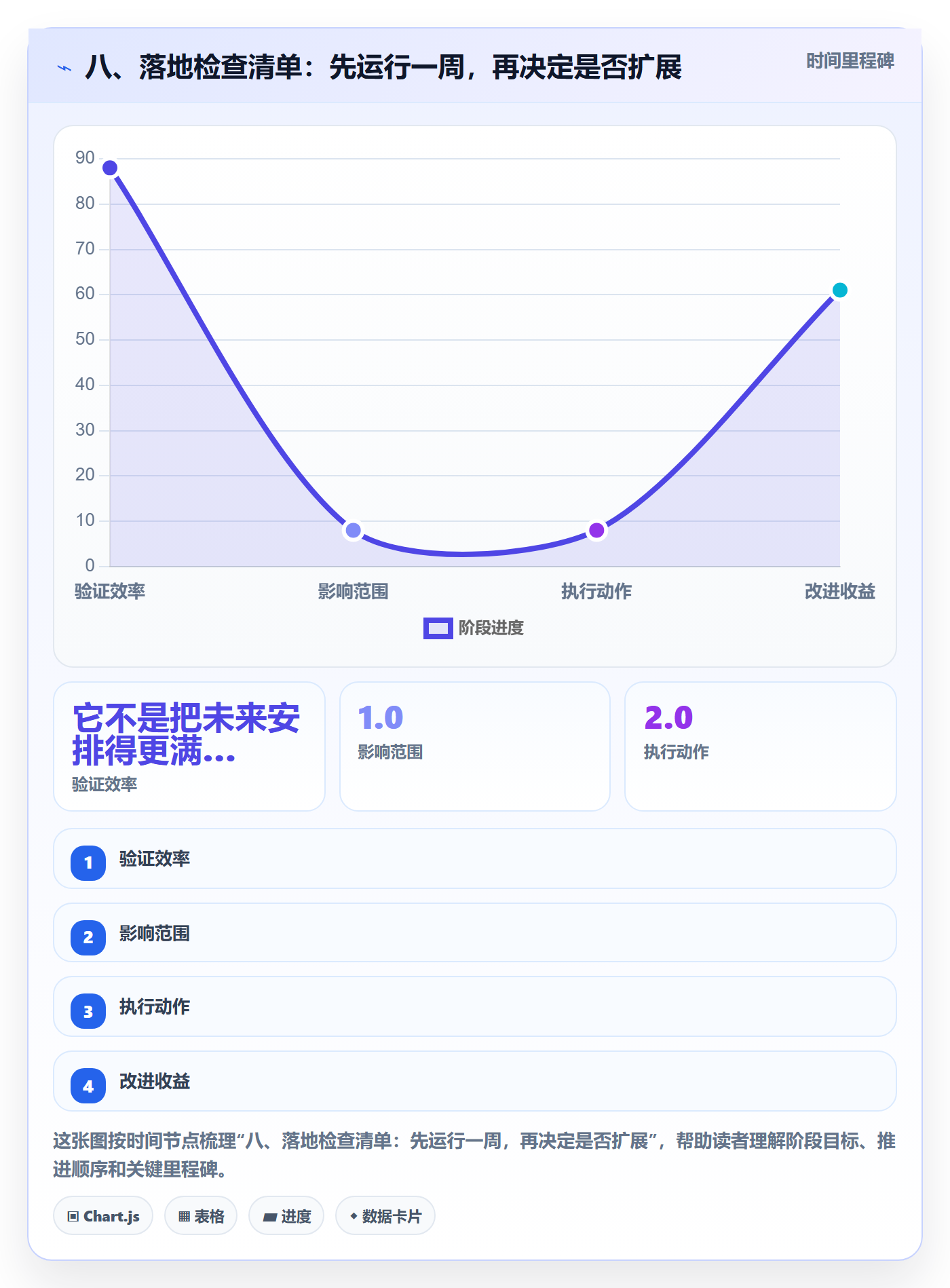The height and width of the screenshot is (1288, 950).
Task: Click the 90 y-axis value
Action: 85,157
